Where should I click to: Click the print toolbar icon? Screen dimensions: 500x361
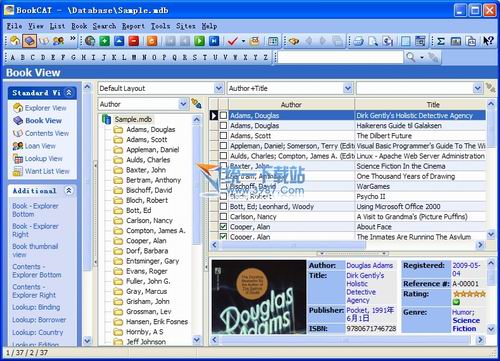(359, 41)
